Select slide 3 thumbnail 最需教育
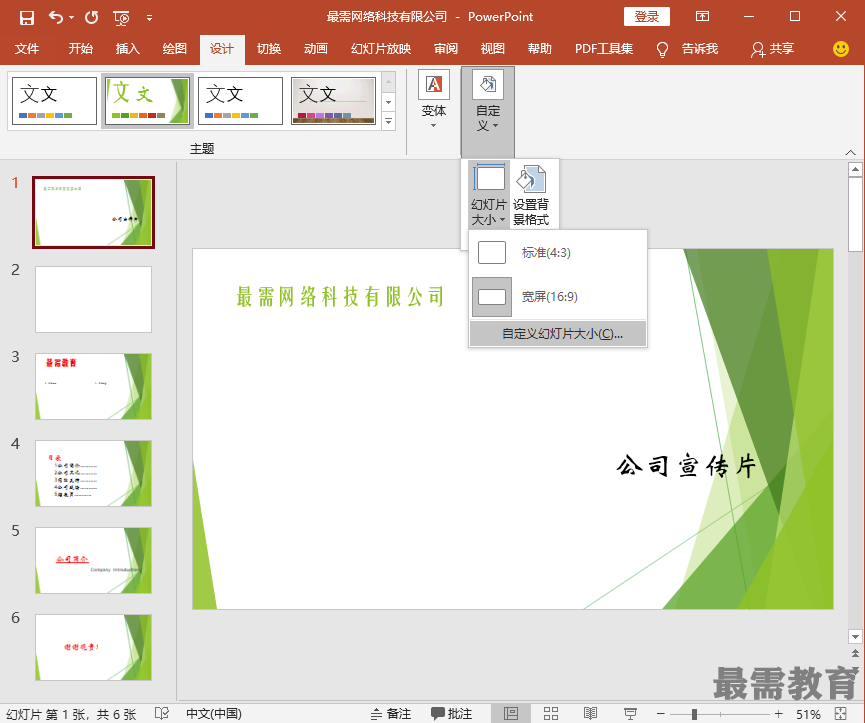 click(93, 387)
